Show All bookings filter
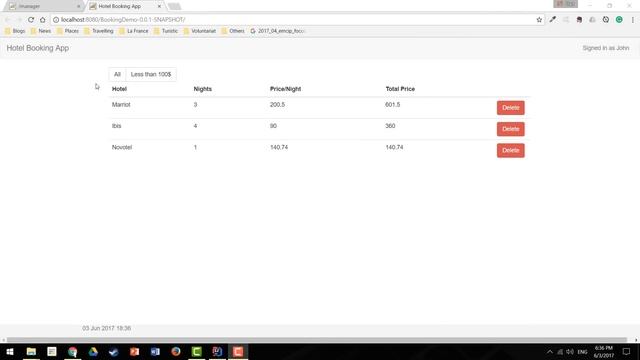 coord(117,74)
